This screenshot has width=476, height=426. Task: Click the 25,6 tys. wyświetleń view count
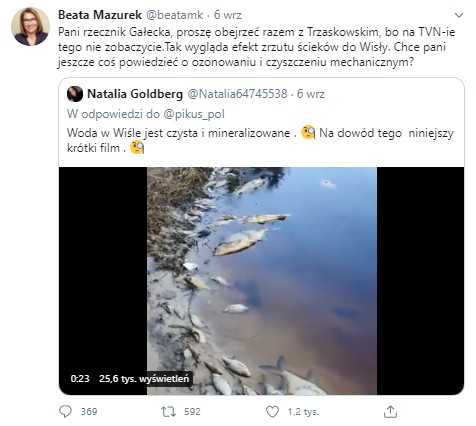coord(144,379)
